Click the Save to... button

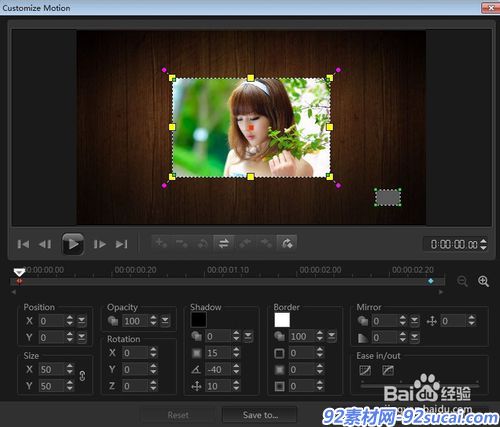(x=260, y=415)
